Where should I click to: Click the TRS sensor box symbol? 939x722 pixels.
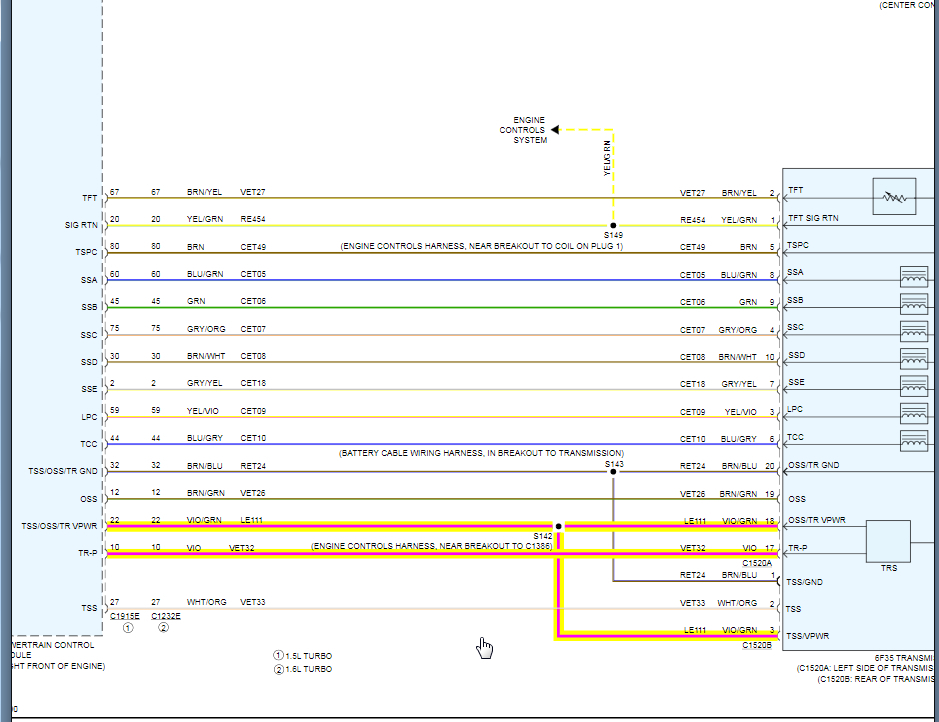[888, 541]
